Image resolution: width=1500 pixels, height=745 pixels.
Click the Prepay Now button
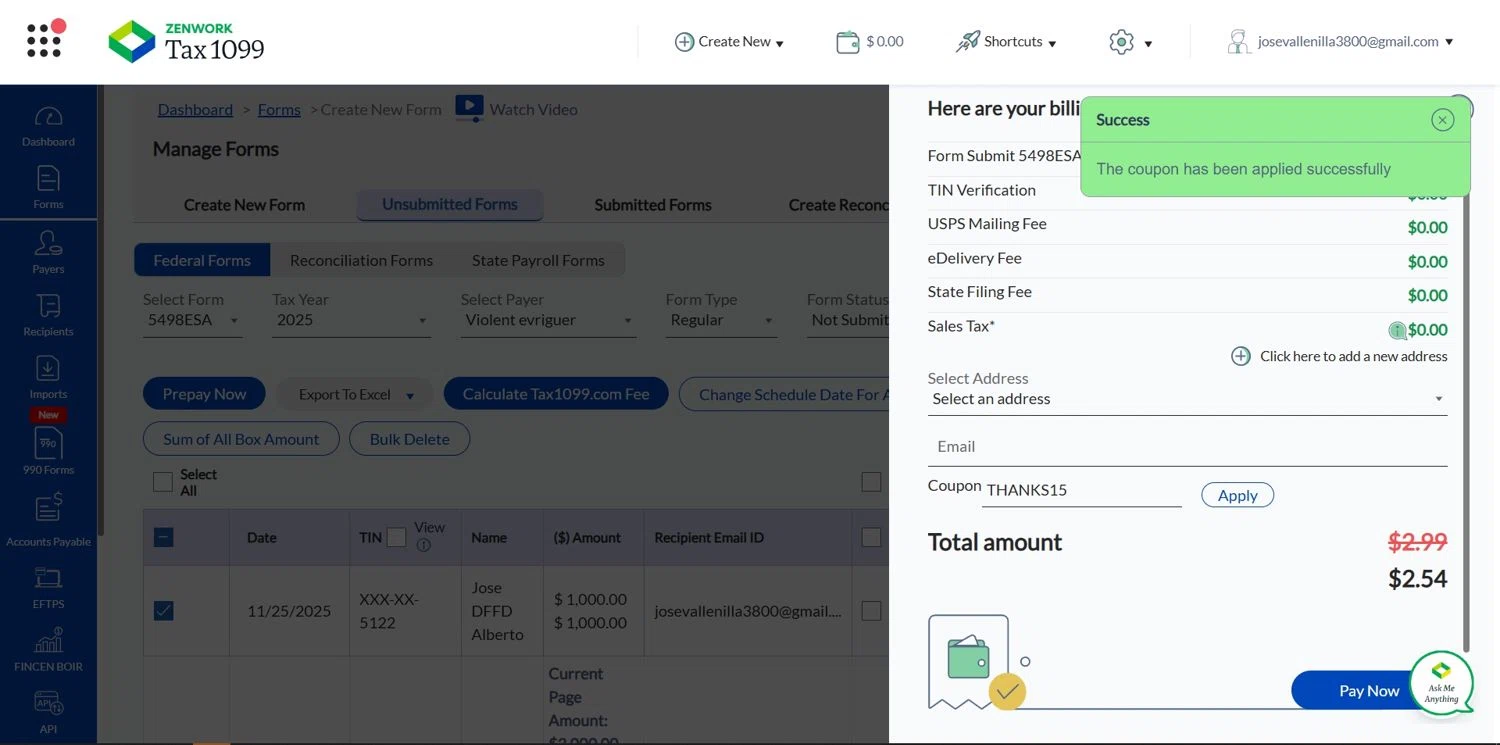[204, 394]
